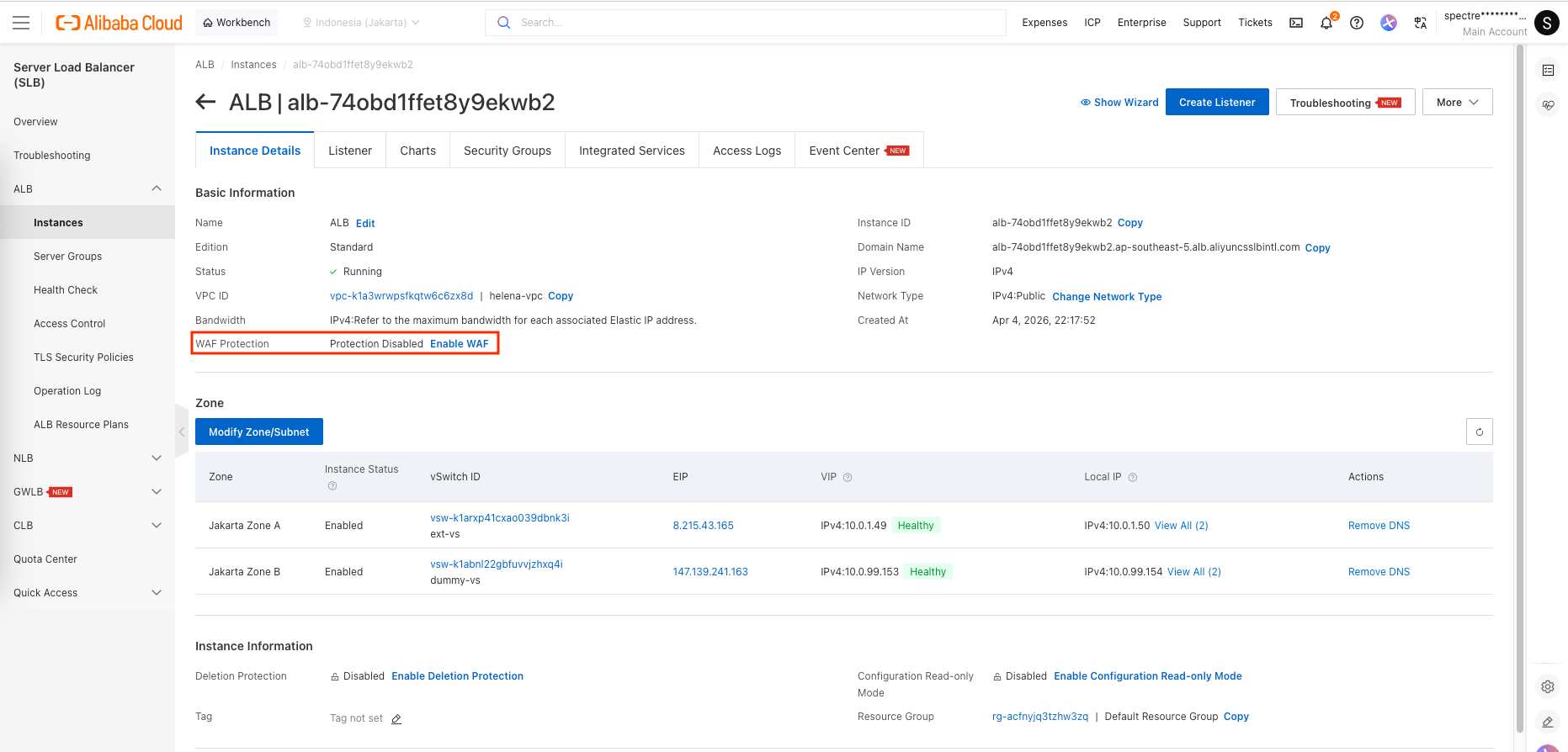The width and height of the screenshot is (1568, 752).
Task: Open Cloud Shell terminal icon
Action: [1296, 23]
